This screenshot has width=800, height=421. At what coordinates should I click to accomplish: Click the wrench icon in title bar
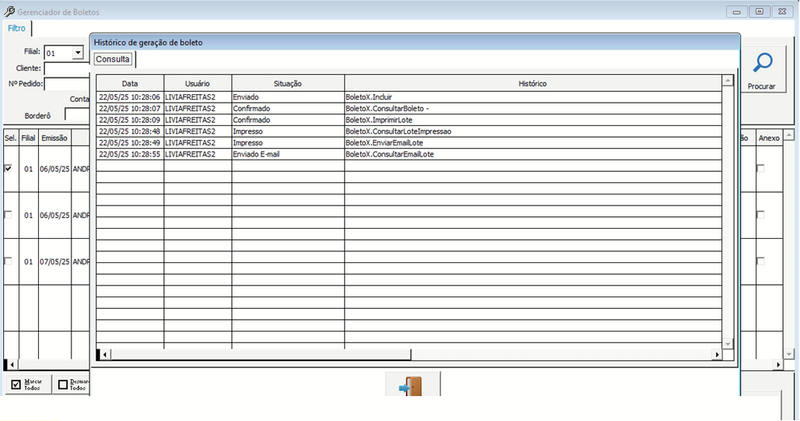(9, 11)
